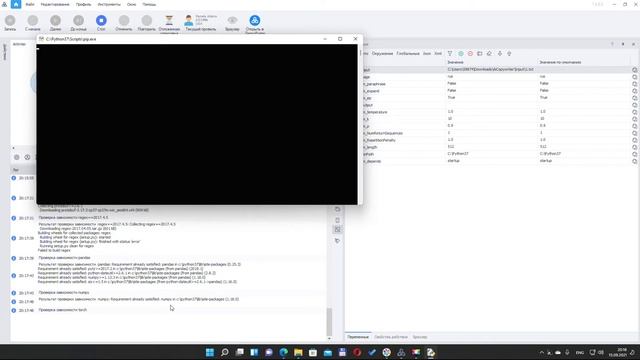
Task: Click the round icon at end of length row
Action: coord(635,147)
